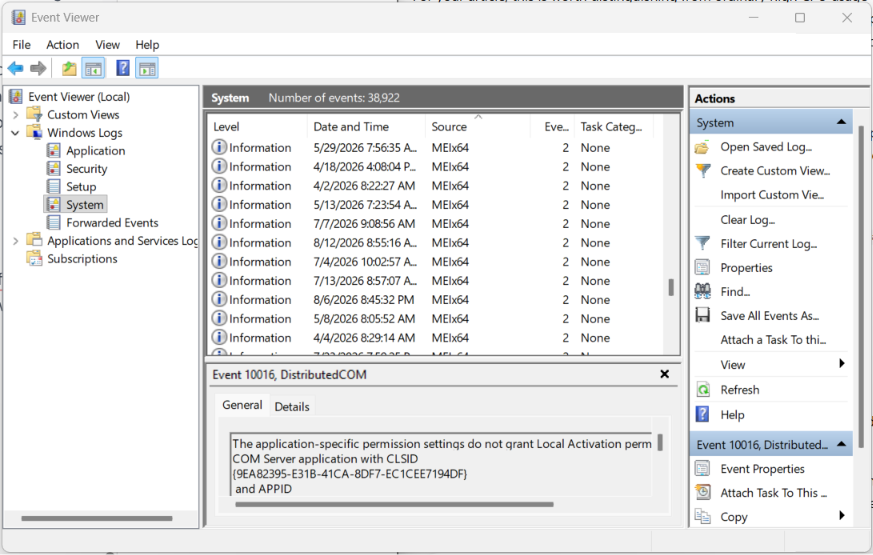Viewport: 873px width, 555px height.
Task: Select the 4/2/2026 8:22:27 AM event
Action: click(x=435, y=185)
